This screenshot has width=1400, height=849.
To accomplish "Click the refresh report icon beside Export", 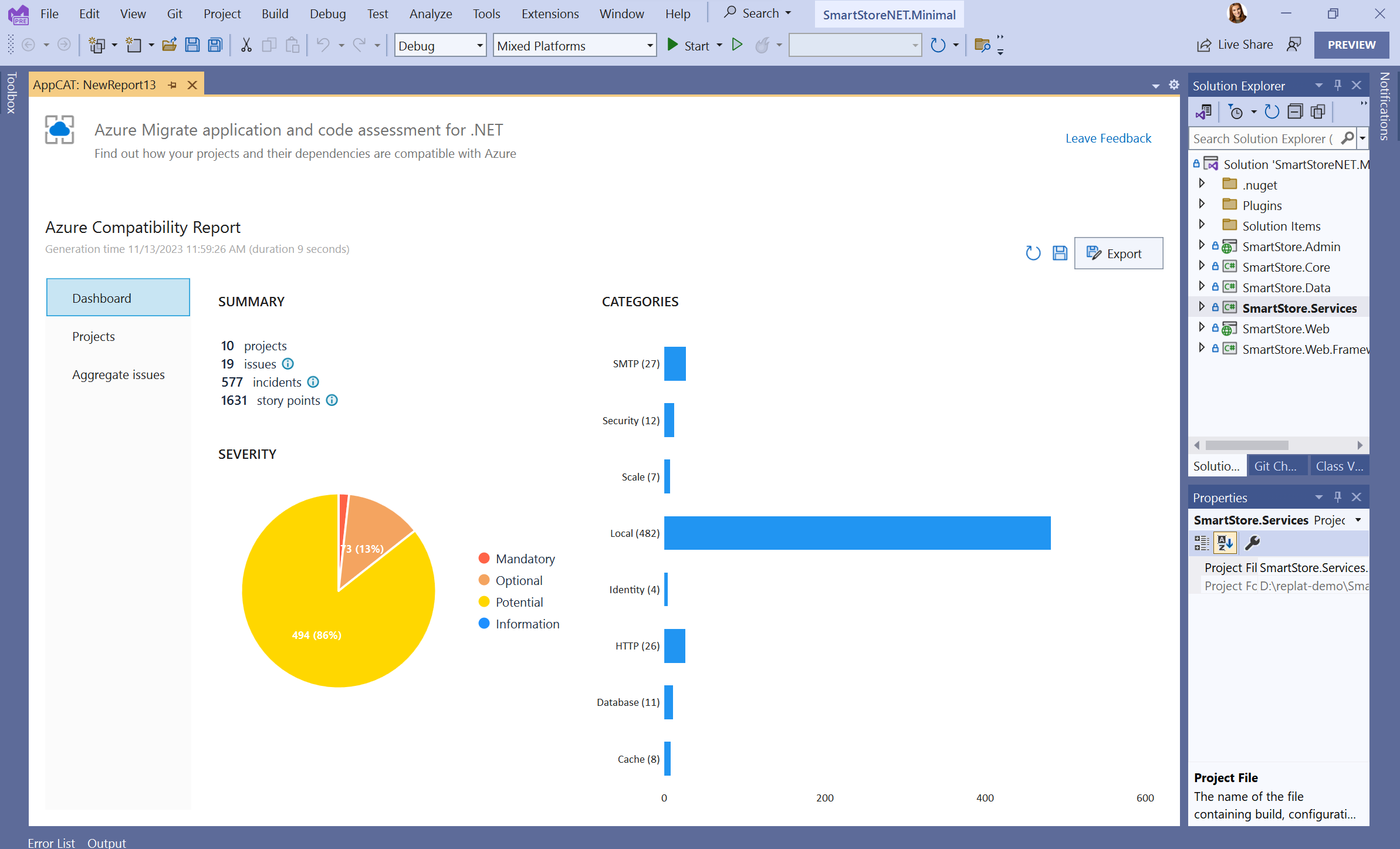I will tap(1033, 253).
